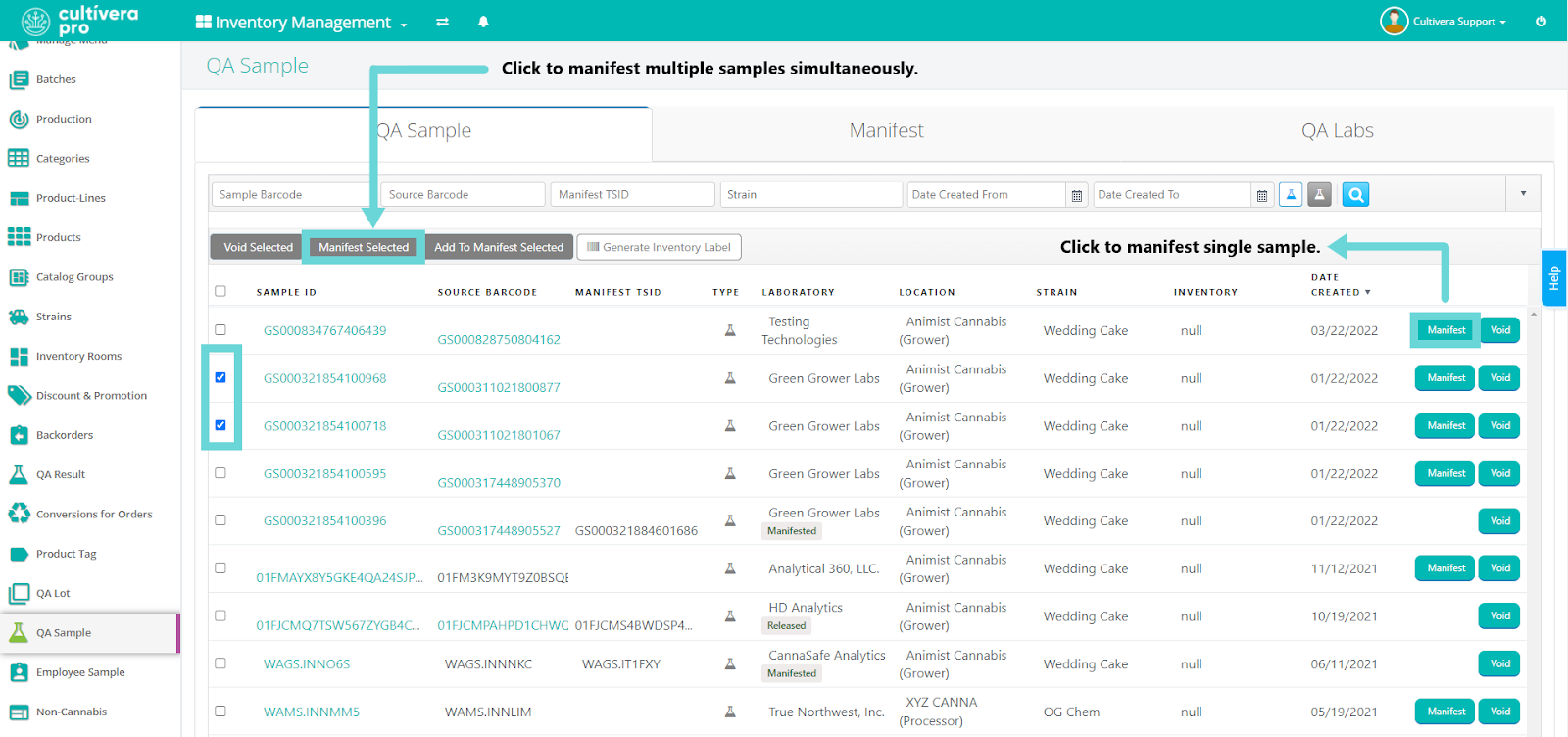Image resolution: width=1568 pixels, height=737 pixels.
Task: Manifest the 03/22/2022 Testing Technologies sample
Action: point(1445,330)
